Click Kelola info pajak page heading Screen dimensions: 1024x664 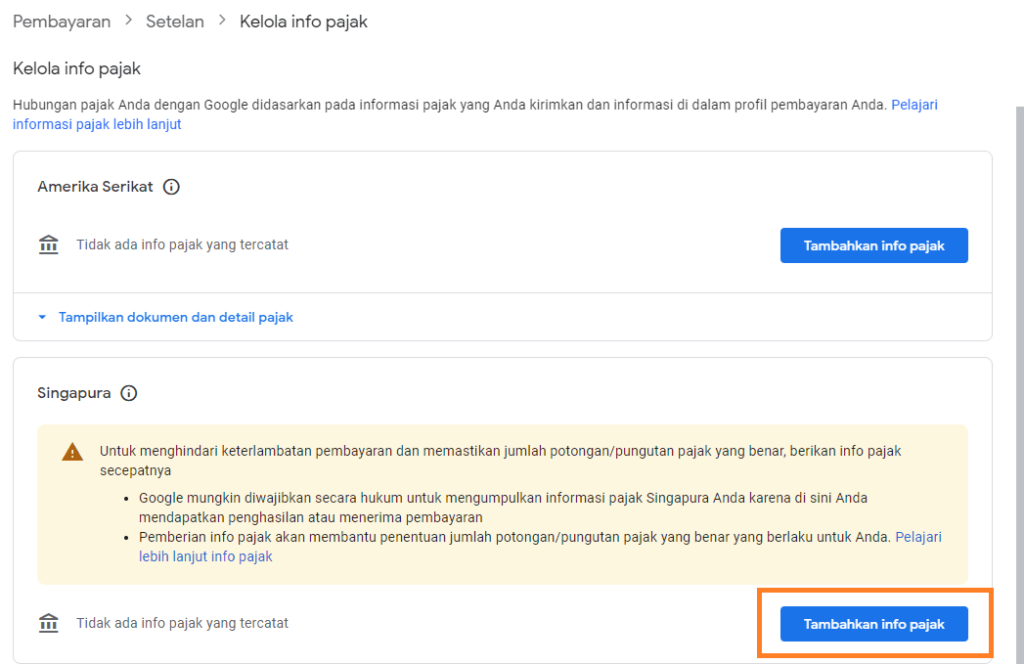76,69
